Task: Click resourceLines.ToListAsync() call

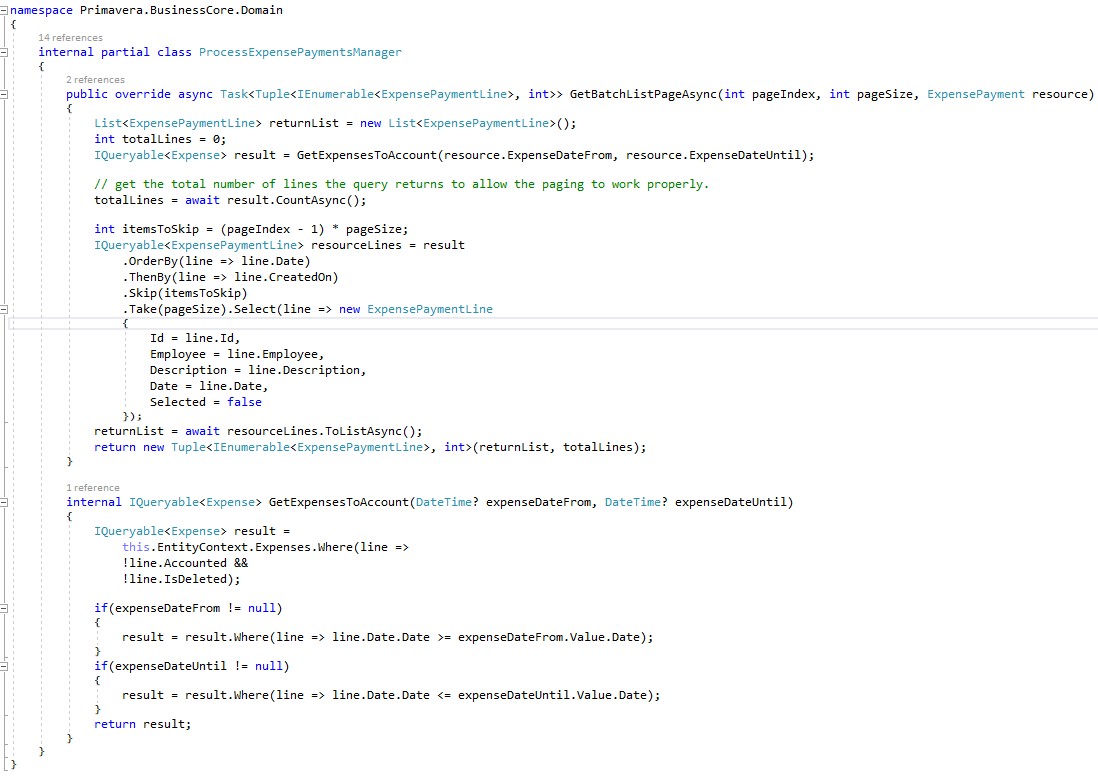Action: [321, 432]
